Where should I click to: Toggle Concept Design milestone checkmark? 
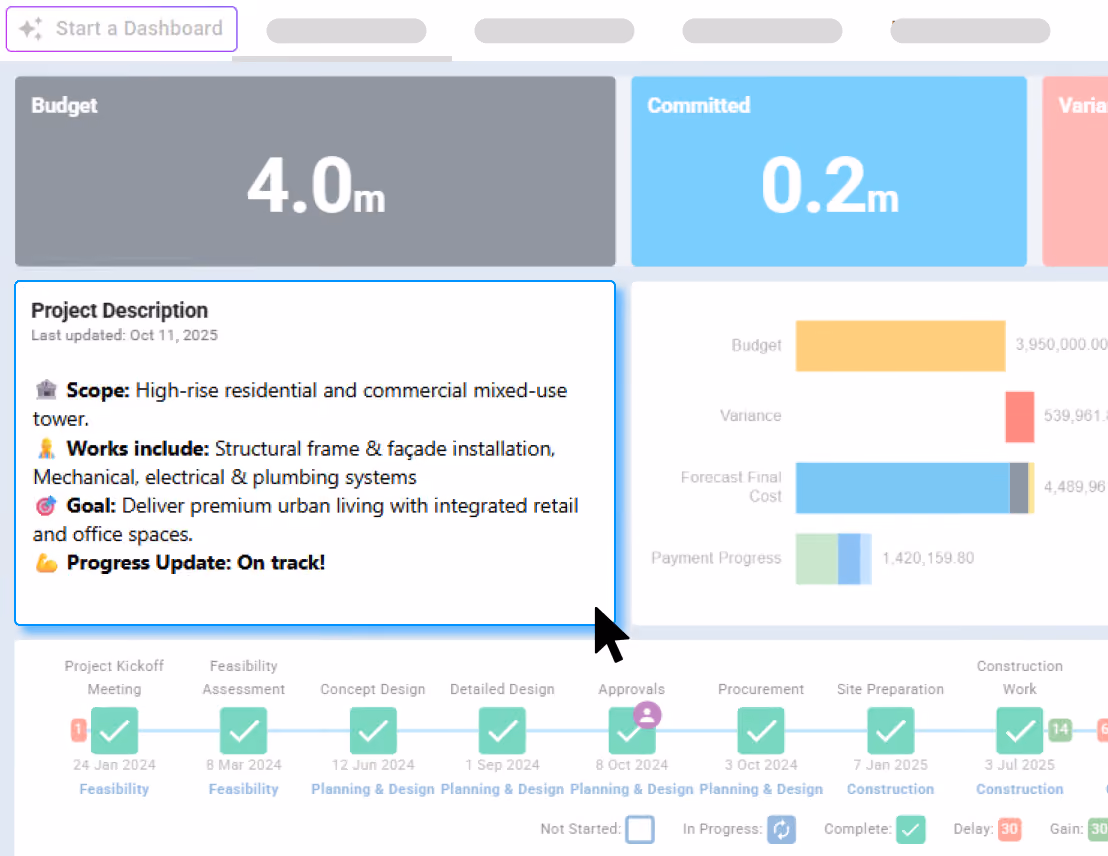pos(373,730)
